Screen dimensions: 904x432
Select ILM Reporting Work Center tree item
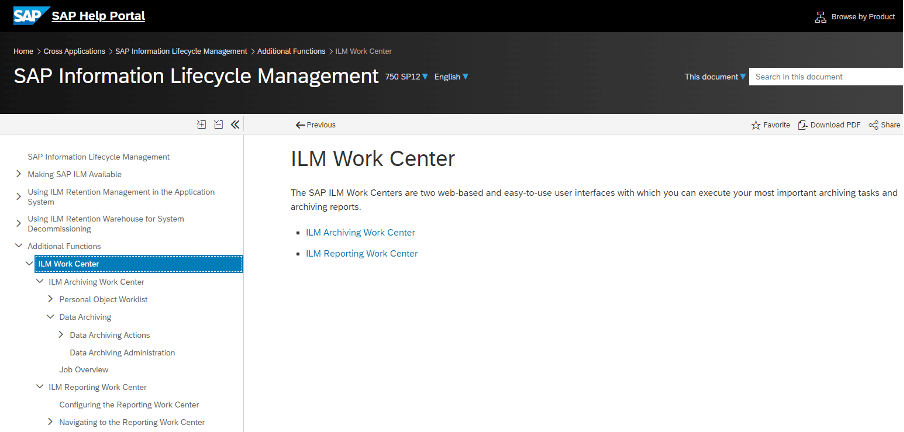click(x=97, y=387)
